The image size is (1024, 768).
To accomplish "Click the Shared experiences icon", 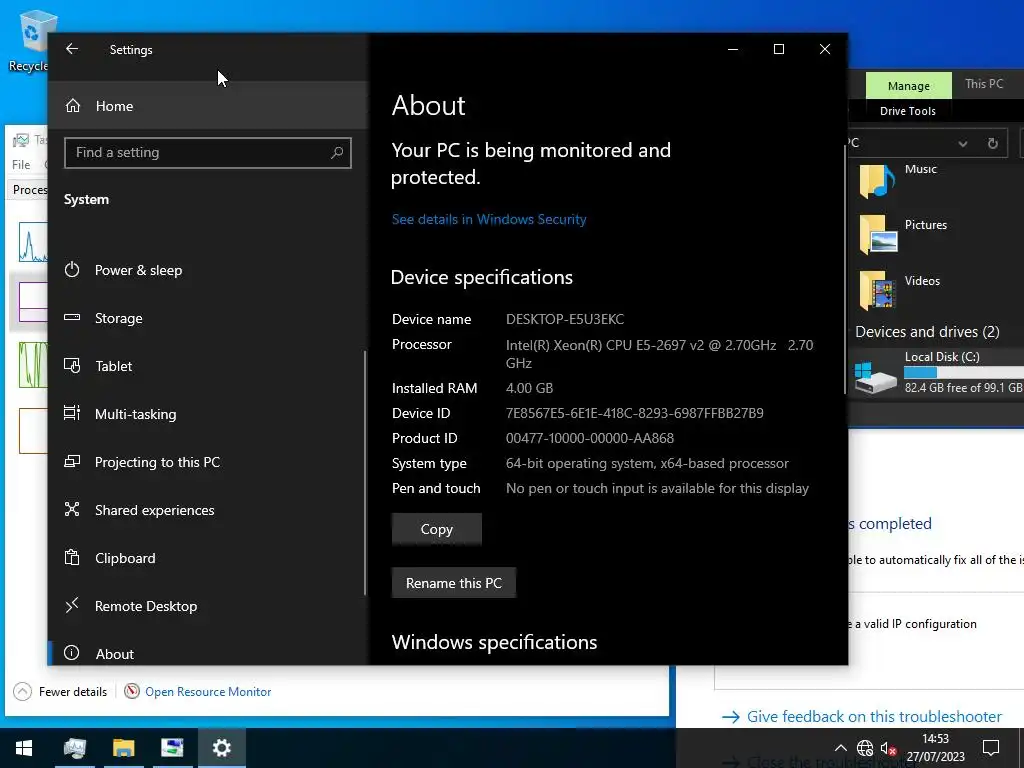I will (x=72, y=509).
